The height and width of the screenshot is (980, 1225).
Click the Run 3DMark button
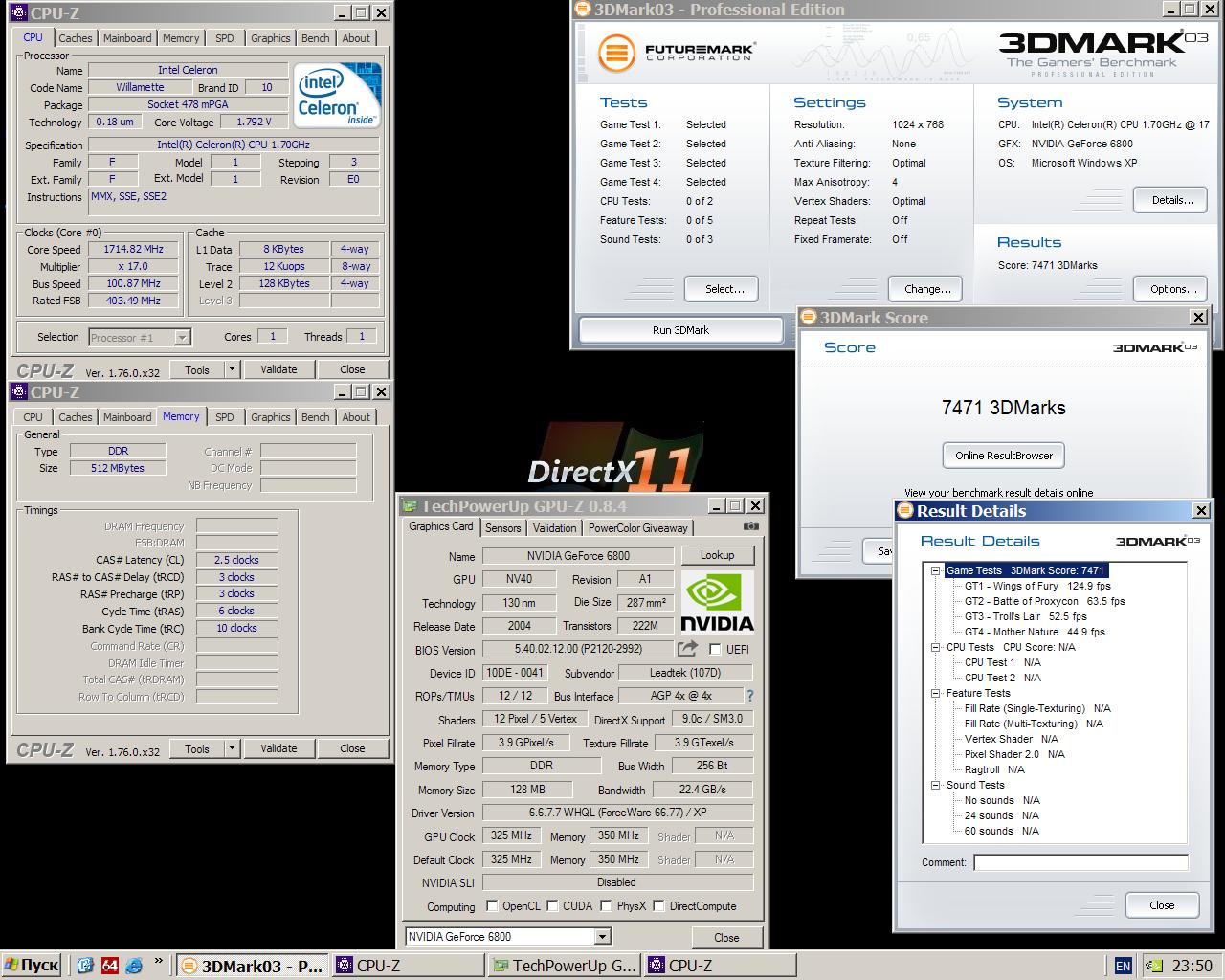click(x=680, y=330)
